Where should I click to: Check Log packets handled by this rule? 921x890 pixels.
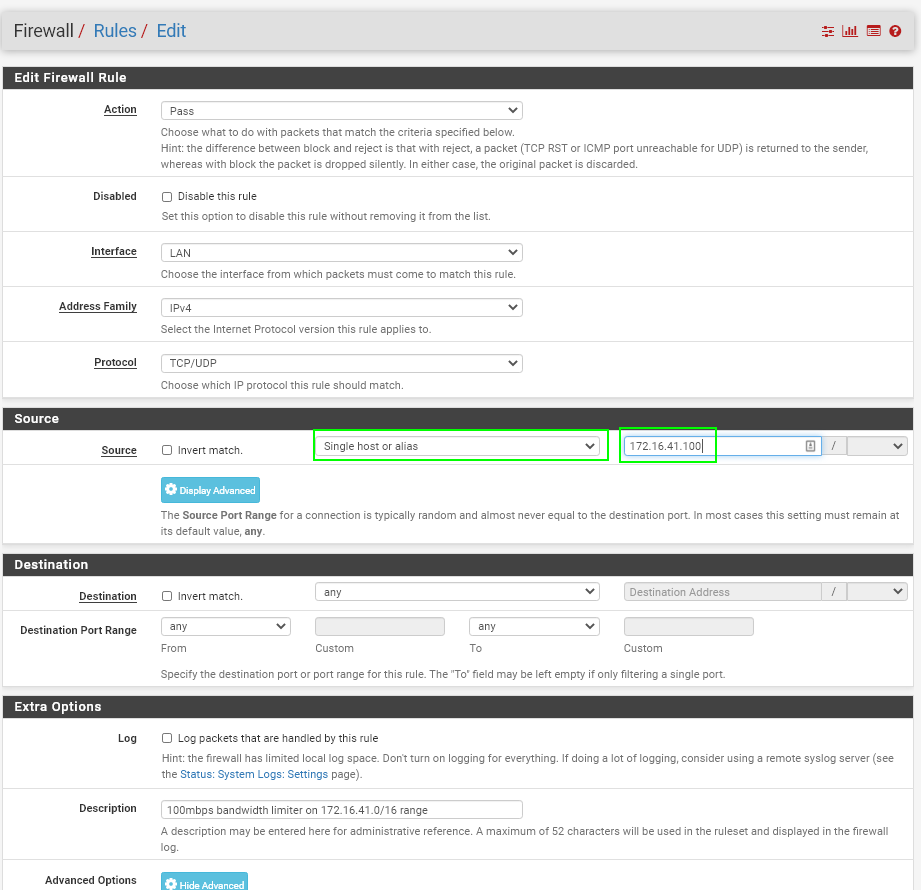point(167,738)
